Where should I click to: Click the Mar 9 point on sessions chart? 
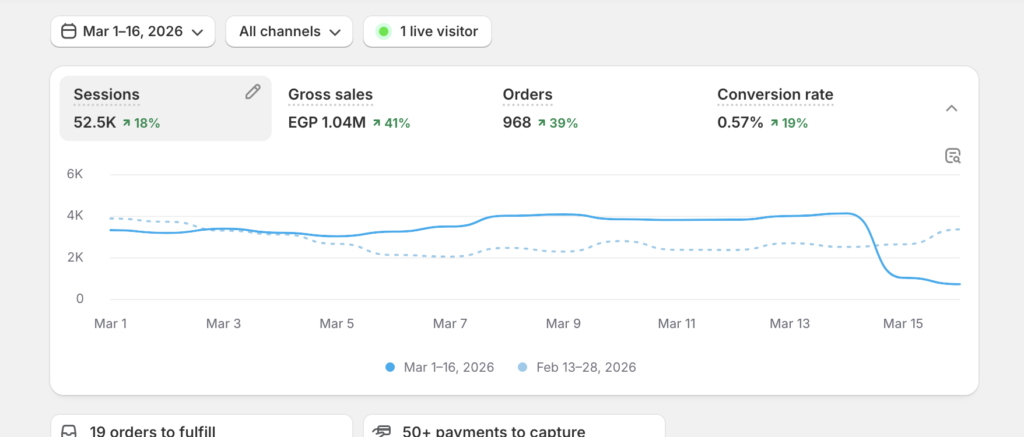[x=563, y=214]
